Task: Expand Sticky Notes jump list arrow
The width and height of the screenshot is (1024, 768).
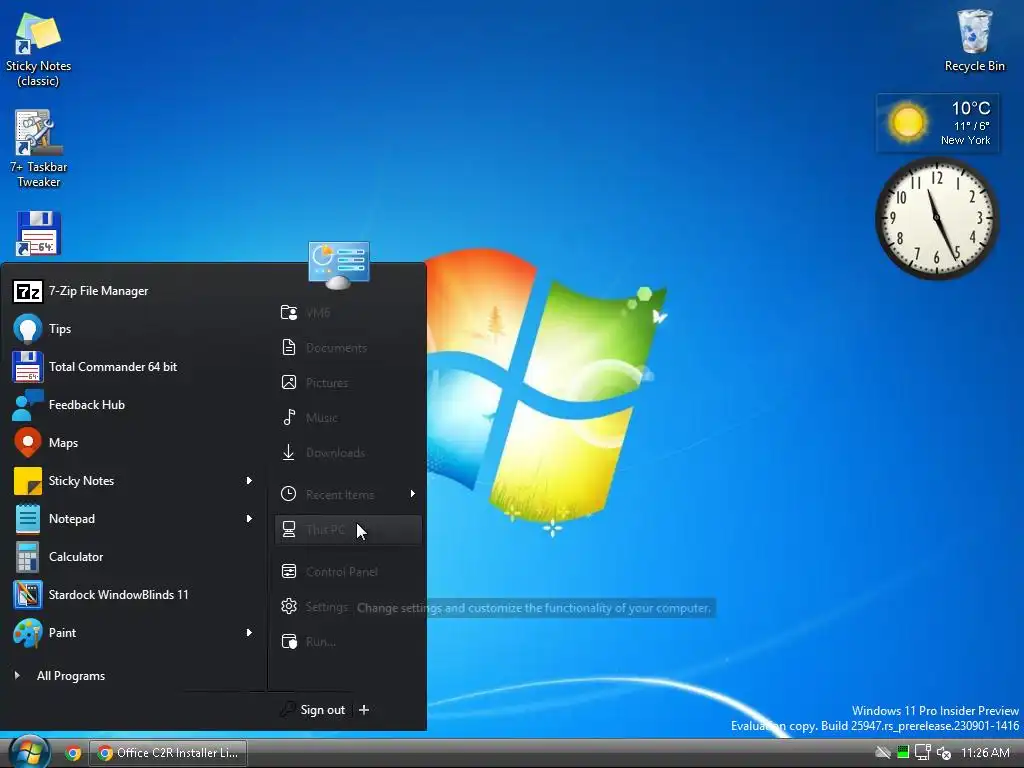Action: click(x=249, y=481)
